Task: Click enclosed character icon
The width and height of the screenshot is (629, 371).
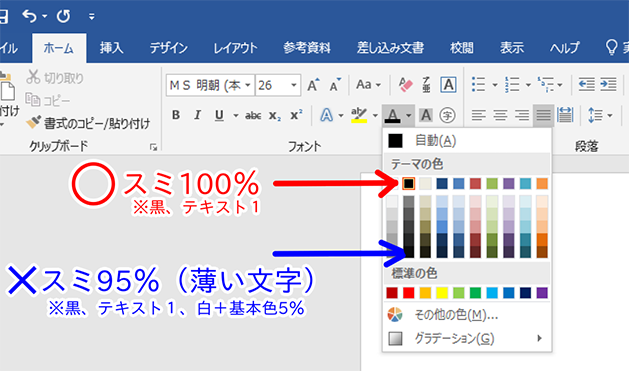Action: (x=447, y=116)
